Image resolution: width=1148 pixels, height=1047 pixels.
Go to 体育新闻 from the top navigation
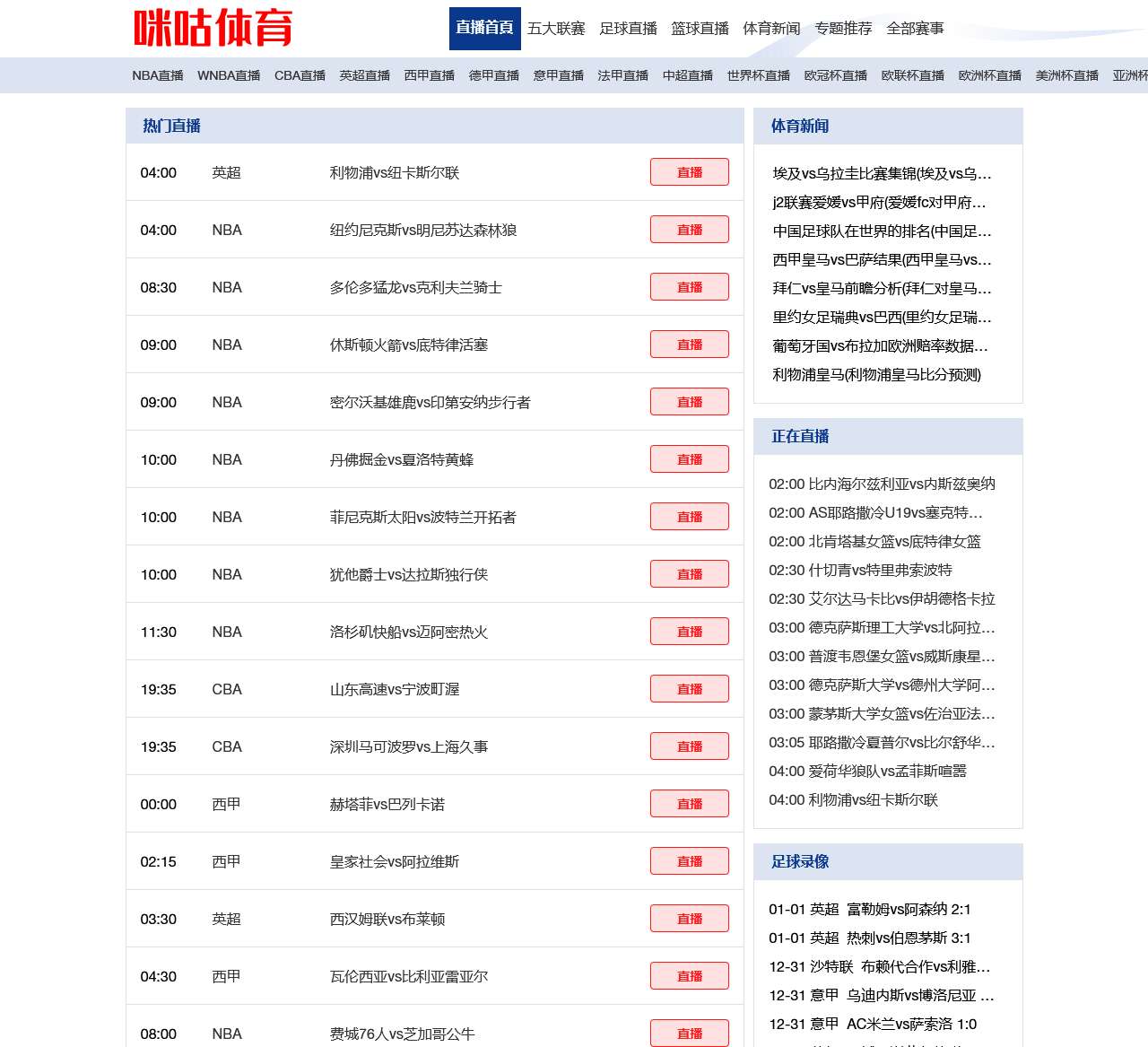tap(770, 28)
